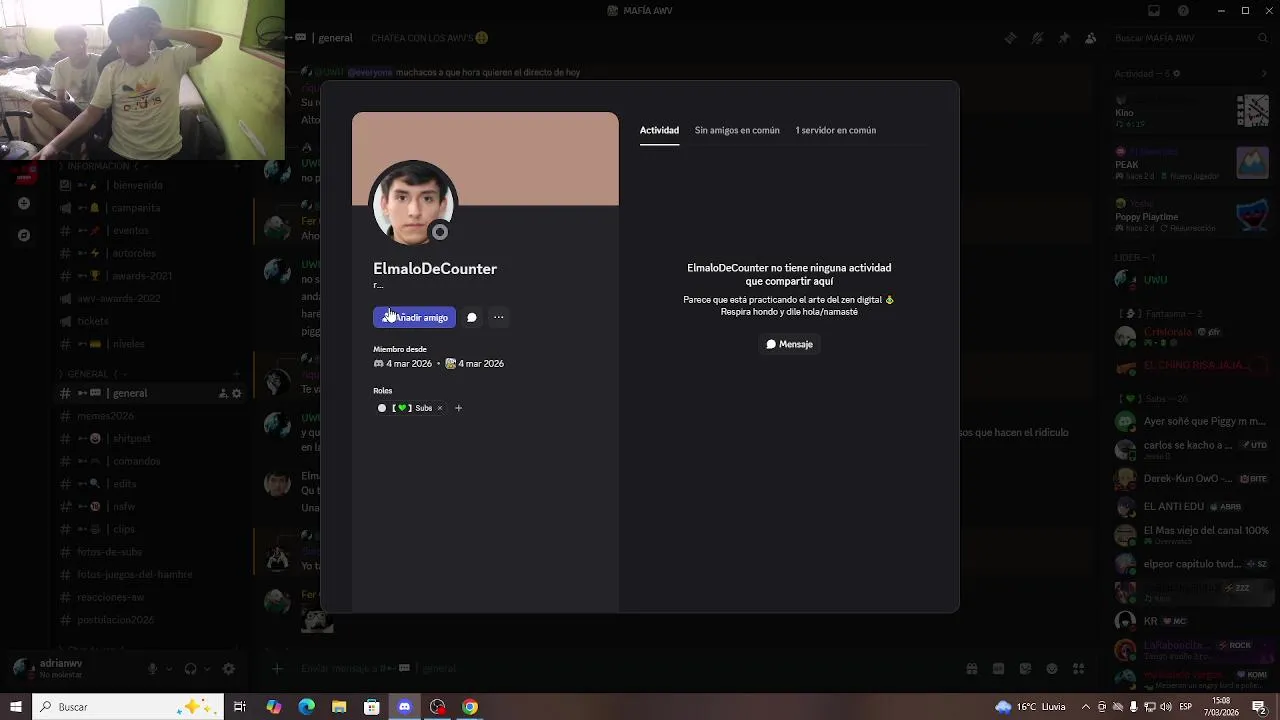Remove the Subs role with the x
The width and height of the screenshot is (1280, 720).
[x=439, y=408]
